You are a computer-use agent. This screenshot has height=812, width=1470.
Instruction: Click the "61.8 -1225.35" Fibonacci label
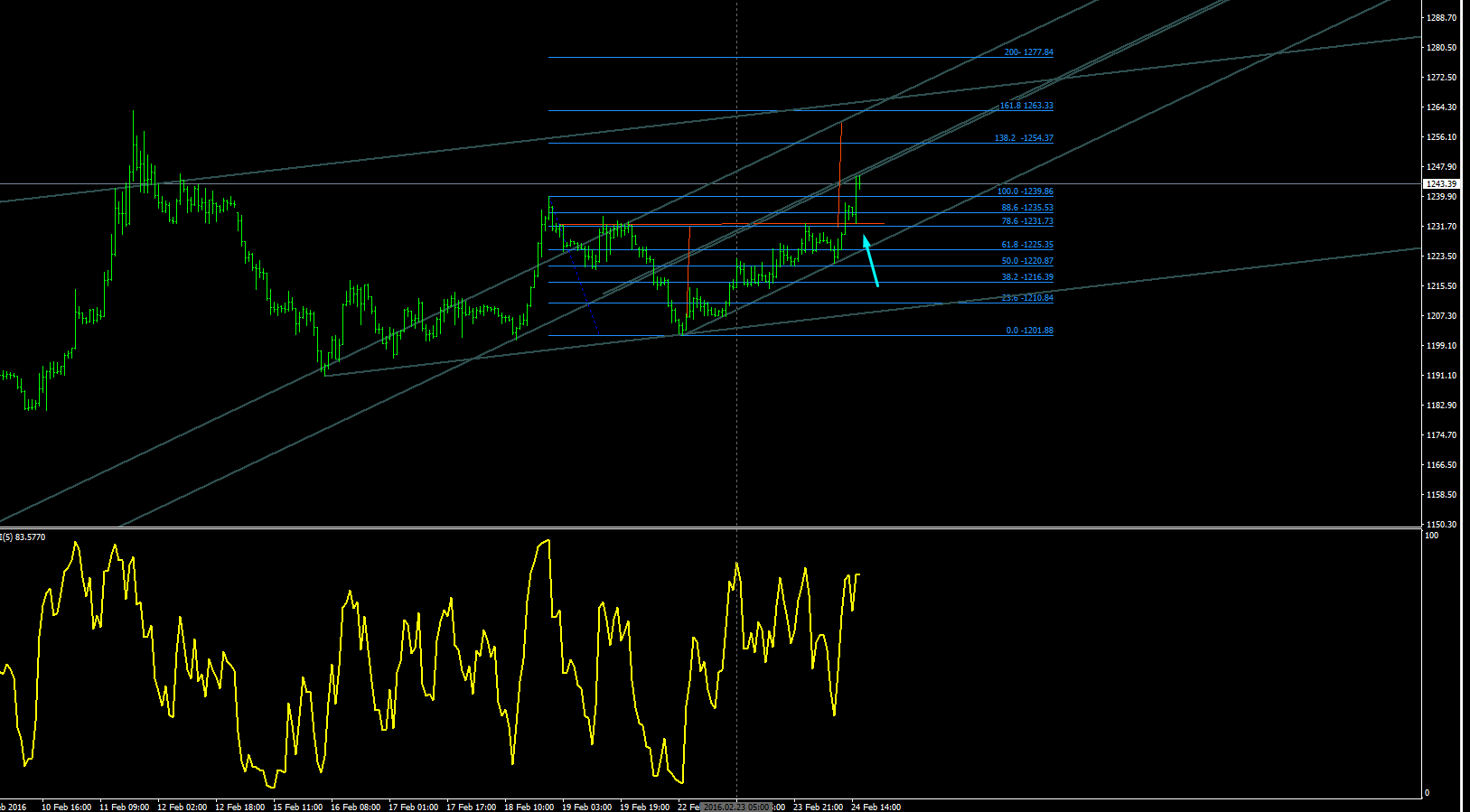(x=1027, y=245)
